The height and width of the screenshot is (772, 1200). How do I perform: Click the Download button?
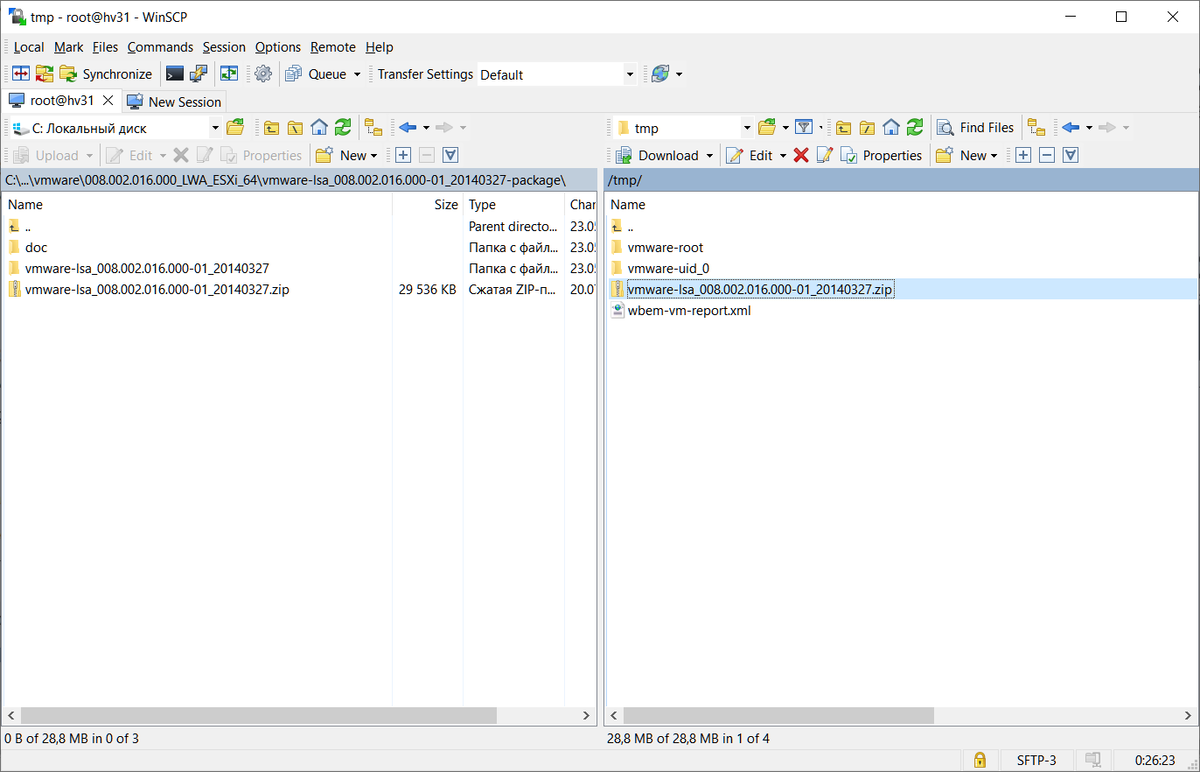pyautogui.click(x=658, y=155)
